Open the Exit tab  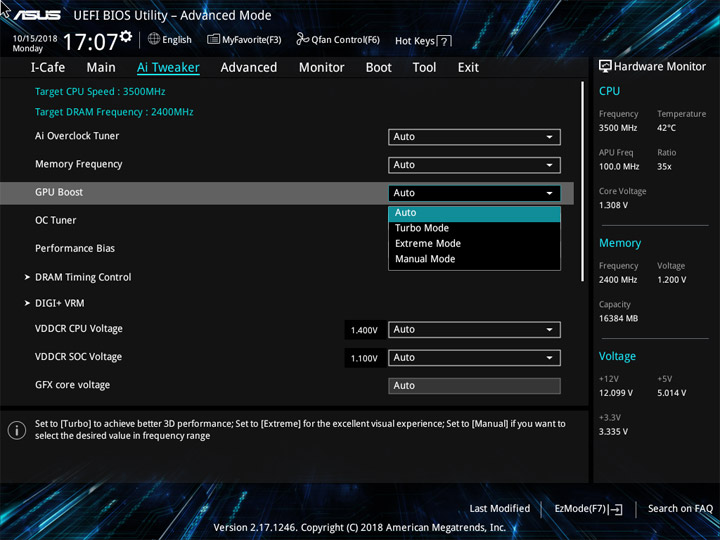468,68
